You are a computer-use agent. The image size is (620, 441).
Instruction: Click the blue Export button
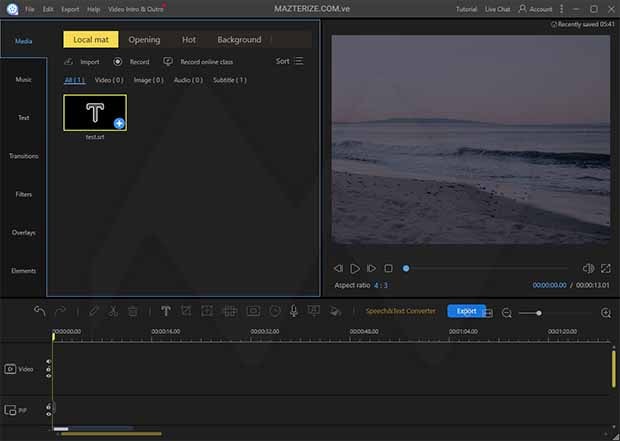pyautogui.click(x=466, y=311)
